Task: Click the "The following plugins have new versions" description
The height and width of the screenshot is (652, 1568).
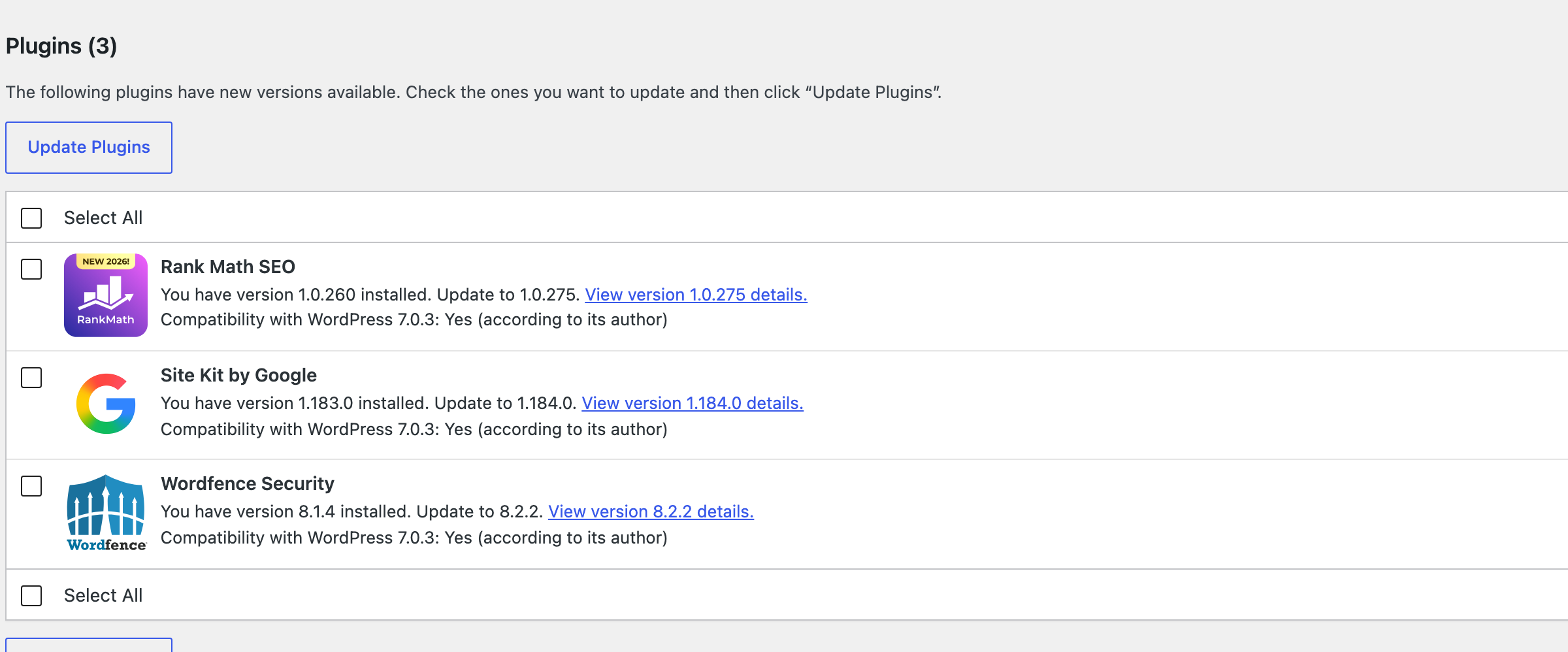Action: coord(474,92)
